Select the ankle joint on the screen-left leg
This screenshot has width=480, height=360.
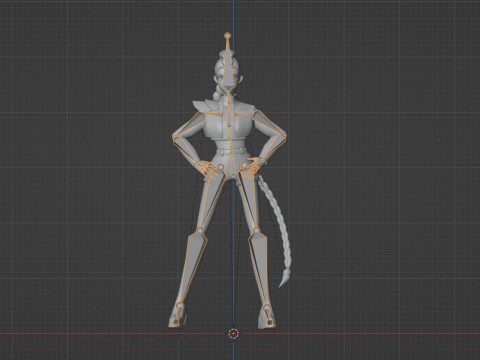point(180,305)
